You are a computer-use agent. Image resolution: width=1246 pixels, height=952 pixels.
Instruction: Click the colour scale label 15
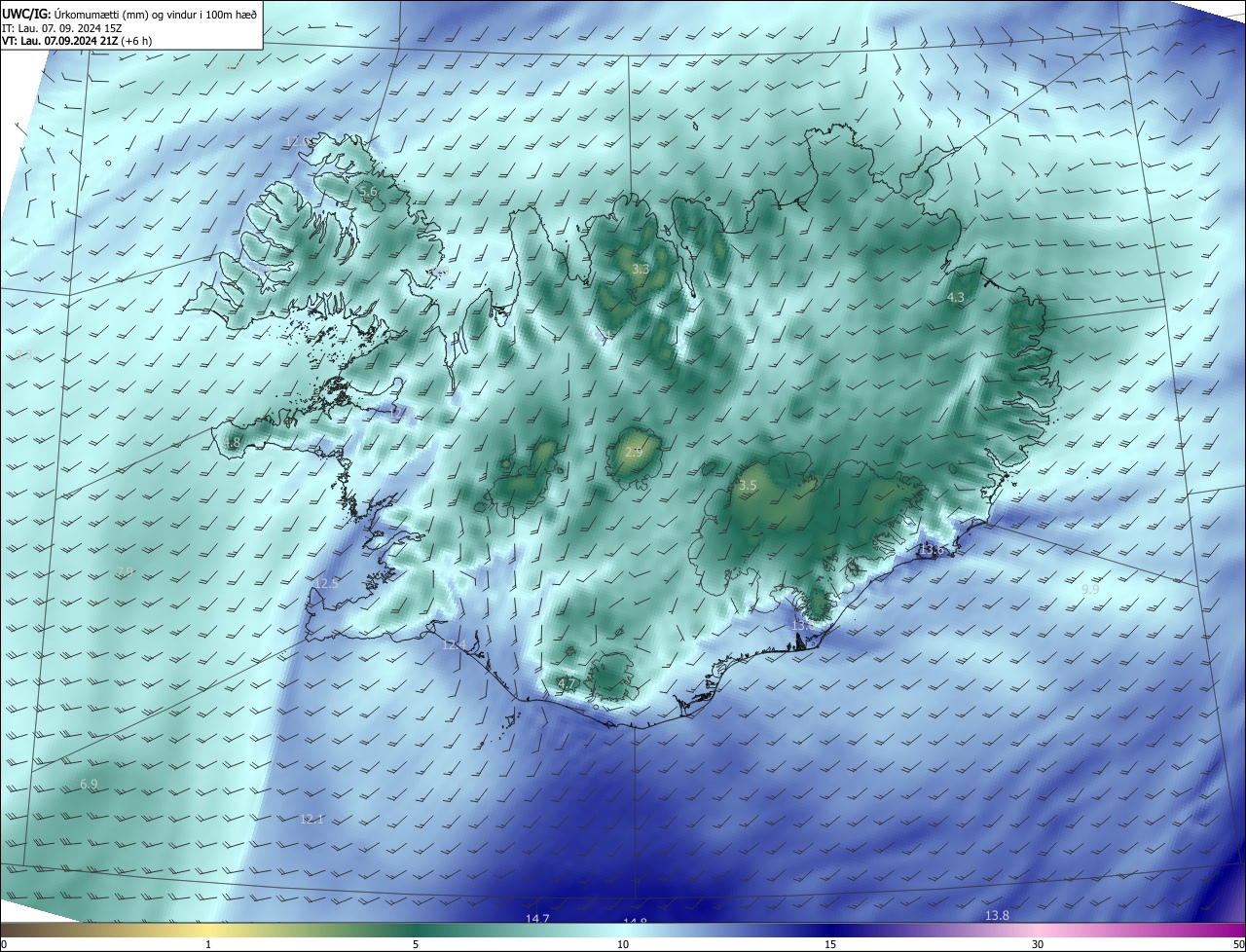tap(830, 944)
